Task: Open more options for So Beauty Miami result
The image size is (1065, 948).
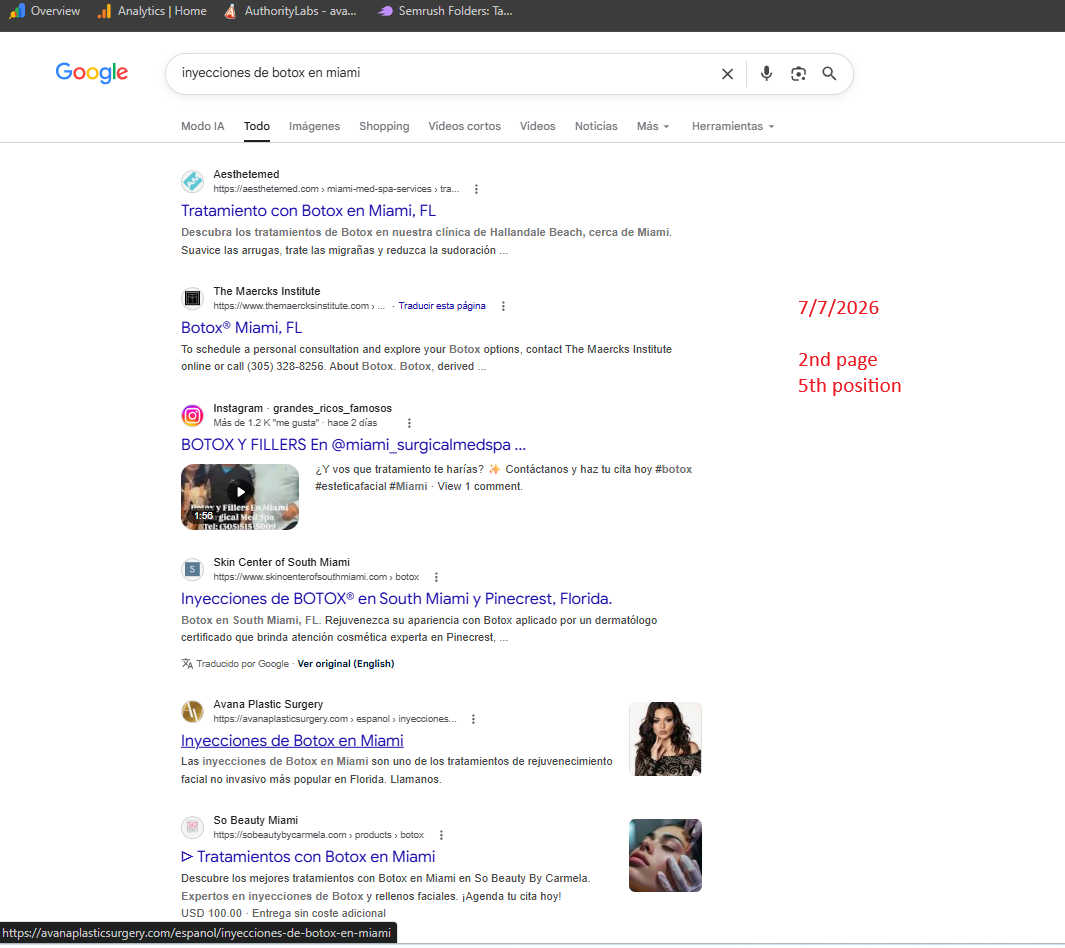Action: coord(441,835)
